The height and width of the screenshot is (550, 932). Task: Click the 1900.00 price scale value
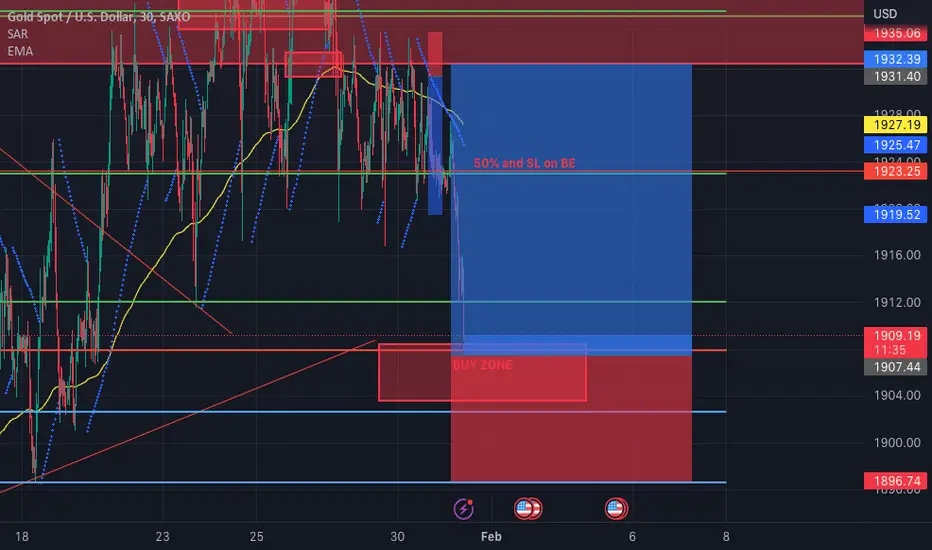[x=896, y=443]
